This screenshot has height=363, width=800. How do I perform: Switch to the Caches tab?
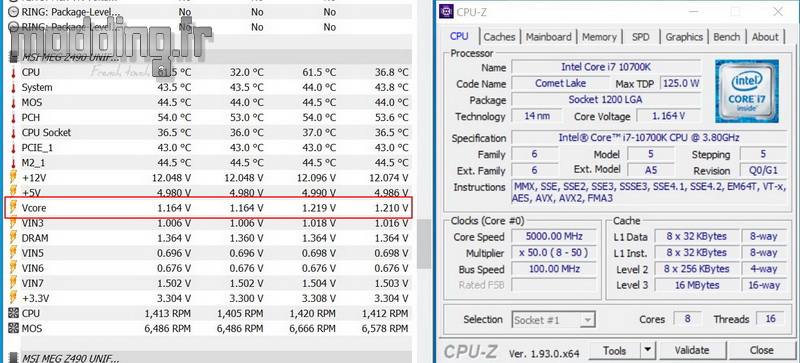tap(499, 37)
